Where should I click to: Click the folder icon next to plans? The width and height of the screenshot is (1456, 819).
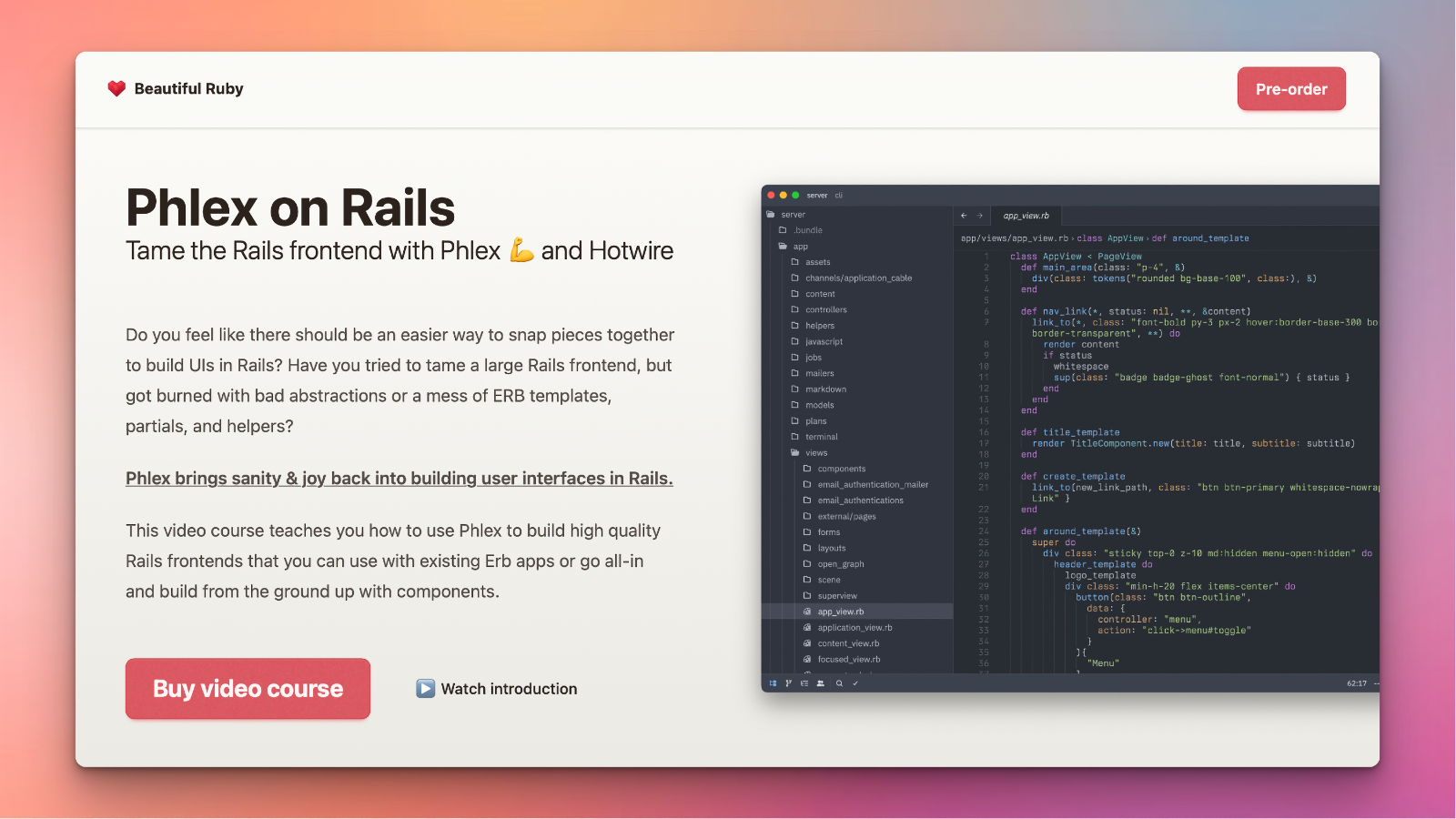(795, 421)
